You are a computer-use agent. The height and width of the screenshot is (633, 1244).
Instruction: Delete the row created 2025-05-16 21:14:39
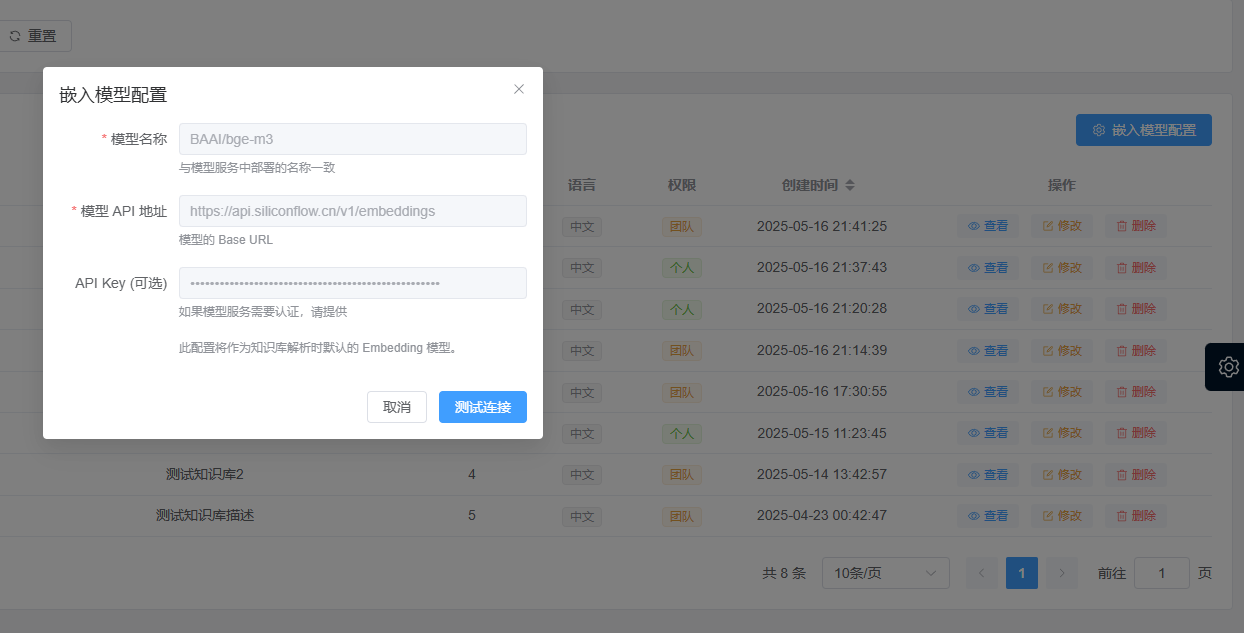tap(1136, 351)
